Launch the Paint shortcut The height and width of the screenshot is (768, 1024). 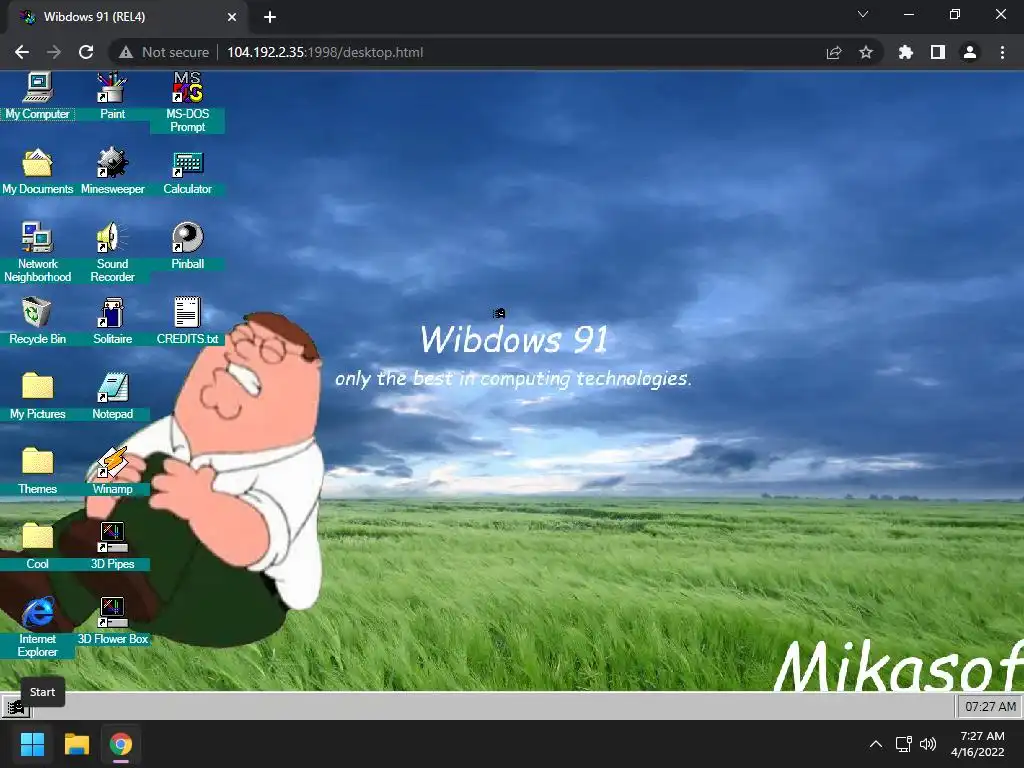click(112, 96)
